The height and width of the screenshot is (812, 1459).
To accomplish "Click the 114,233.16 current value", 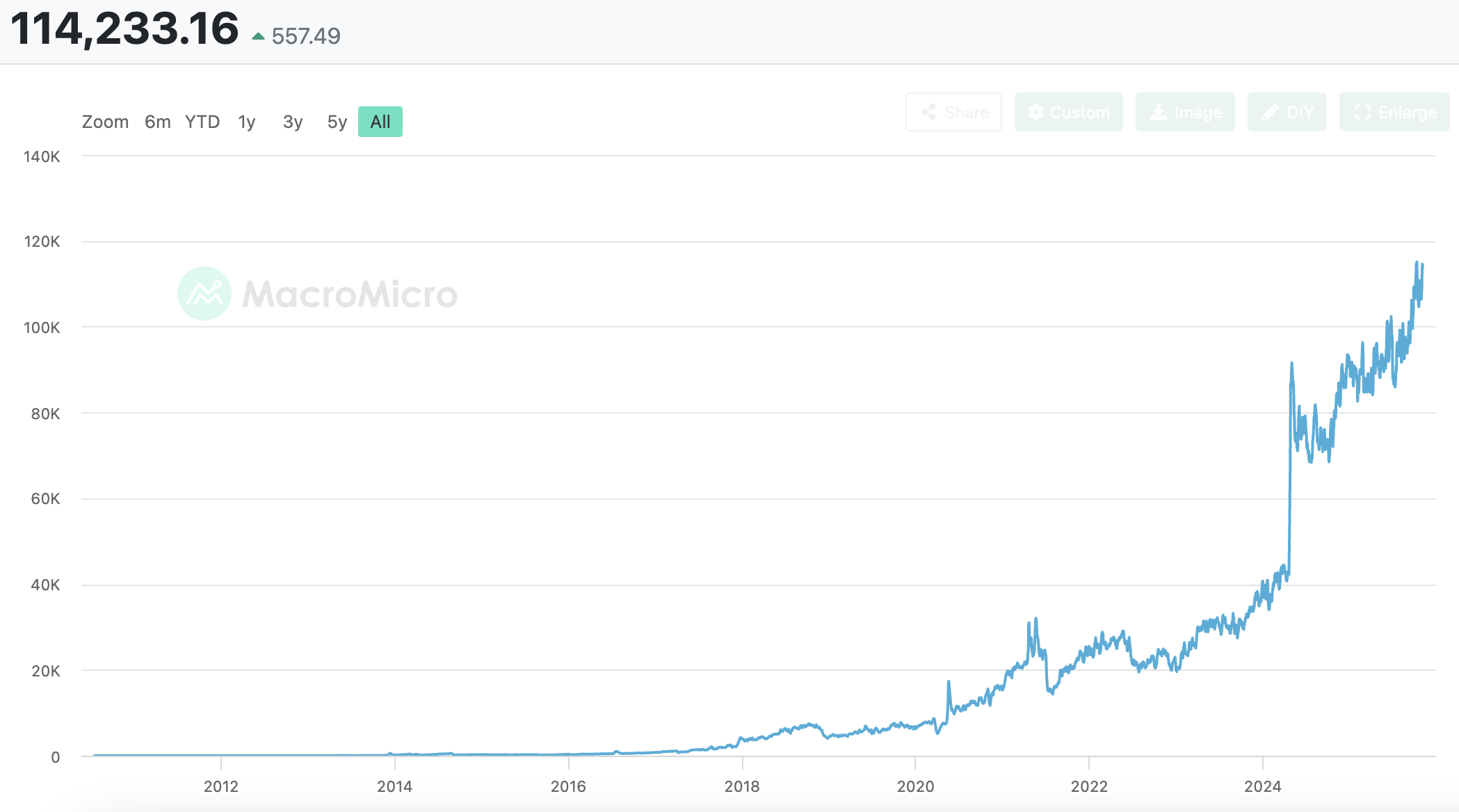I will pos(125,29).
